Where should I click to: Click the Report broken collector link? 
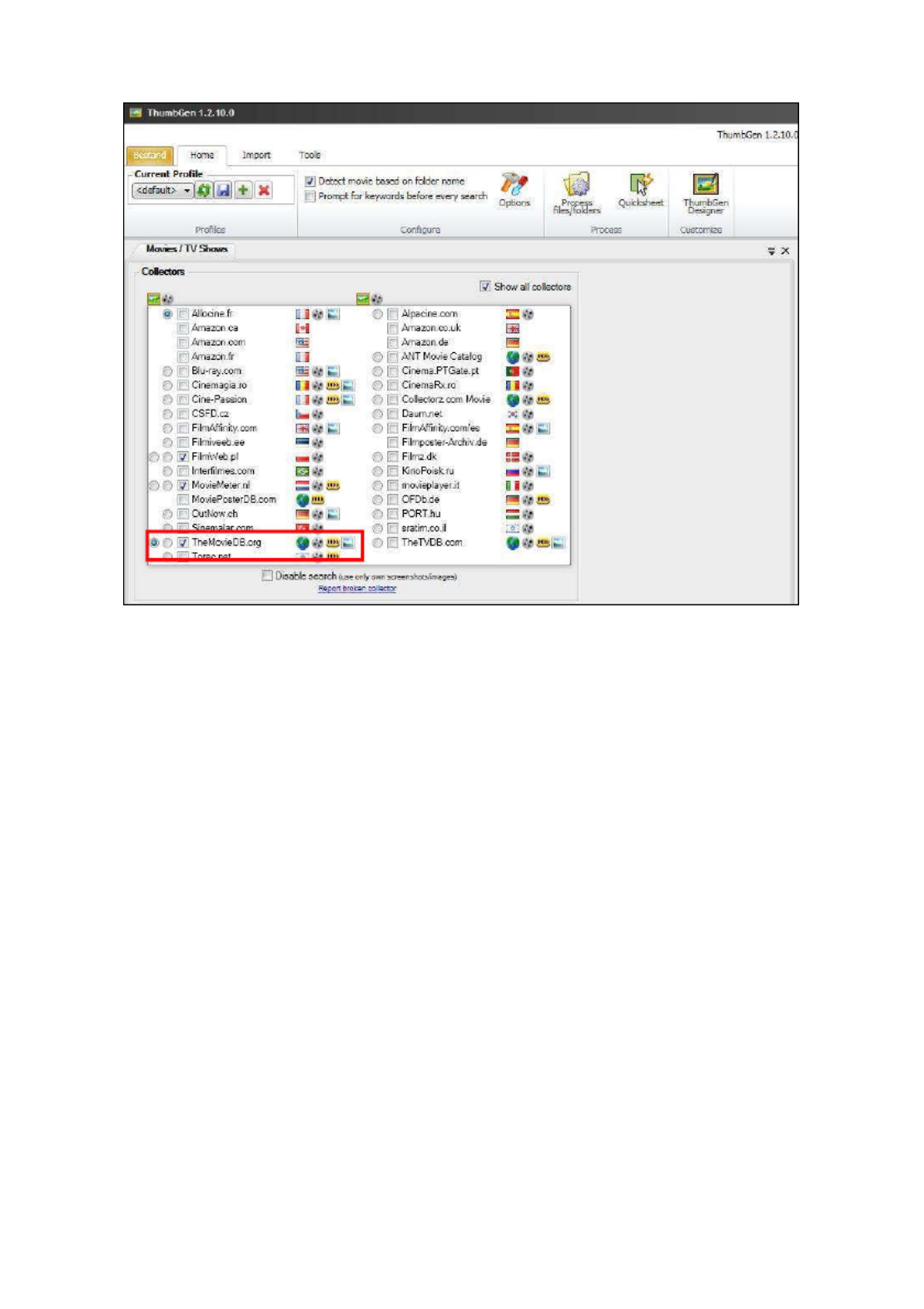[357, 589]
